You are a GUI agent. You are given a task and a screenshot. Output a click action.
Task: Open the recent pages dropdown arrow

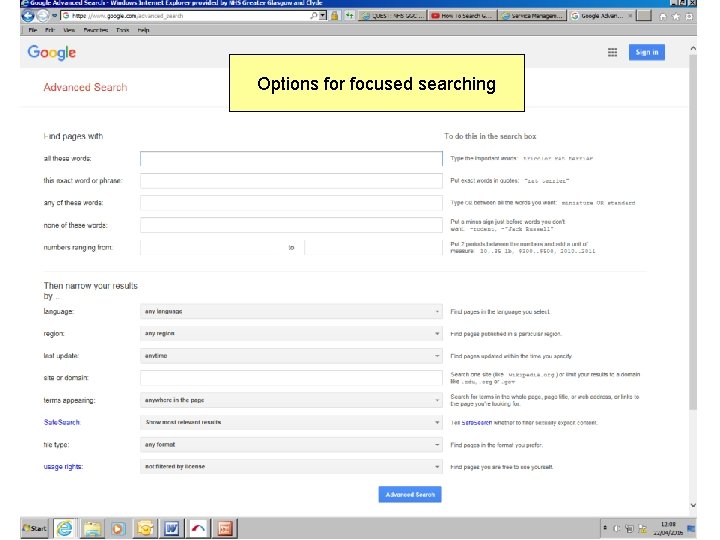tap(54, 16)
